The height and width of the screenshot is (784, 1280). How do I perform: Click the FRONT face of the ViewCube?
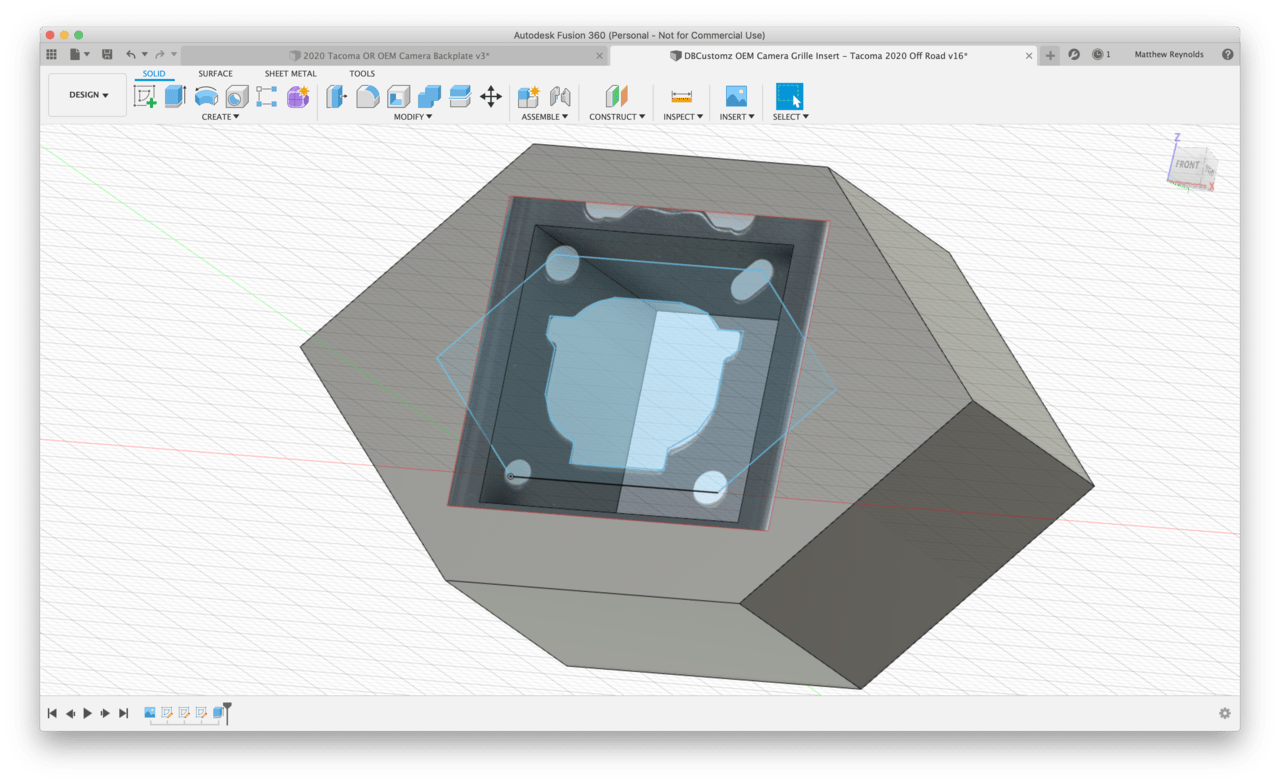coord(1187,166)
